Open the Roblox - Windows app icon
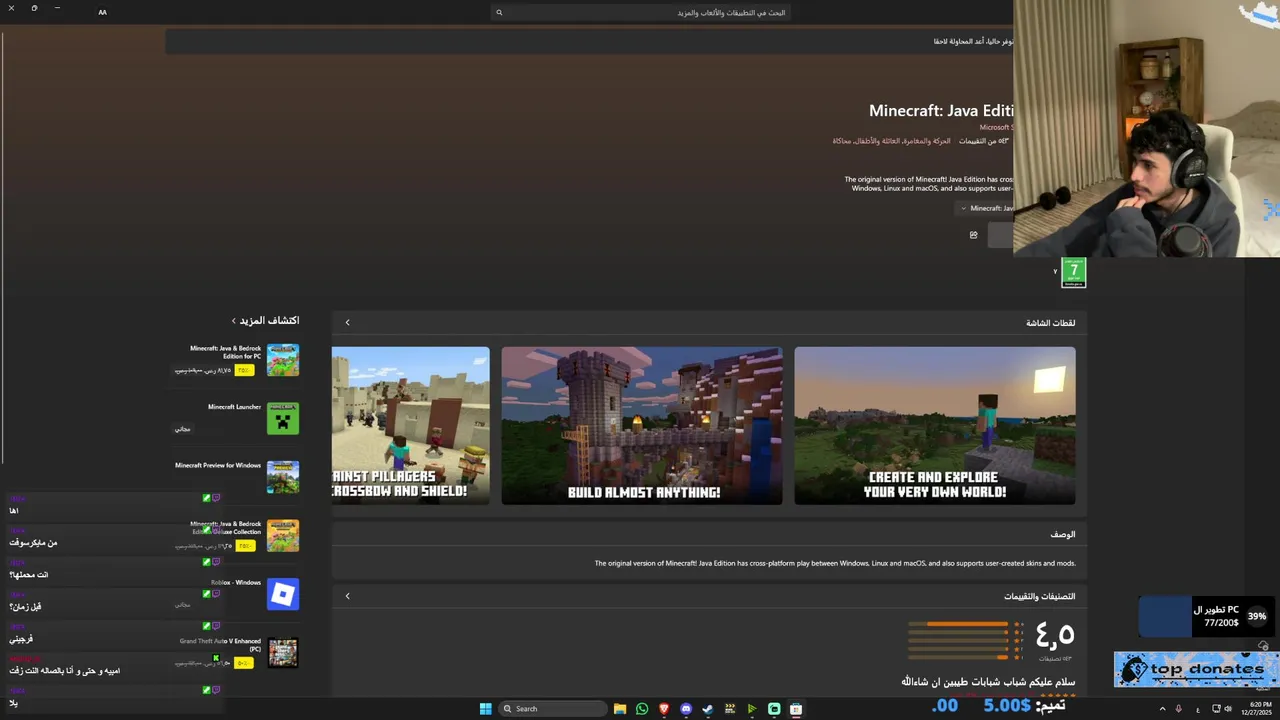1280x720 pixels. [283, 594]
